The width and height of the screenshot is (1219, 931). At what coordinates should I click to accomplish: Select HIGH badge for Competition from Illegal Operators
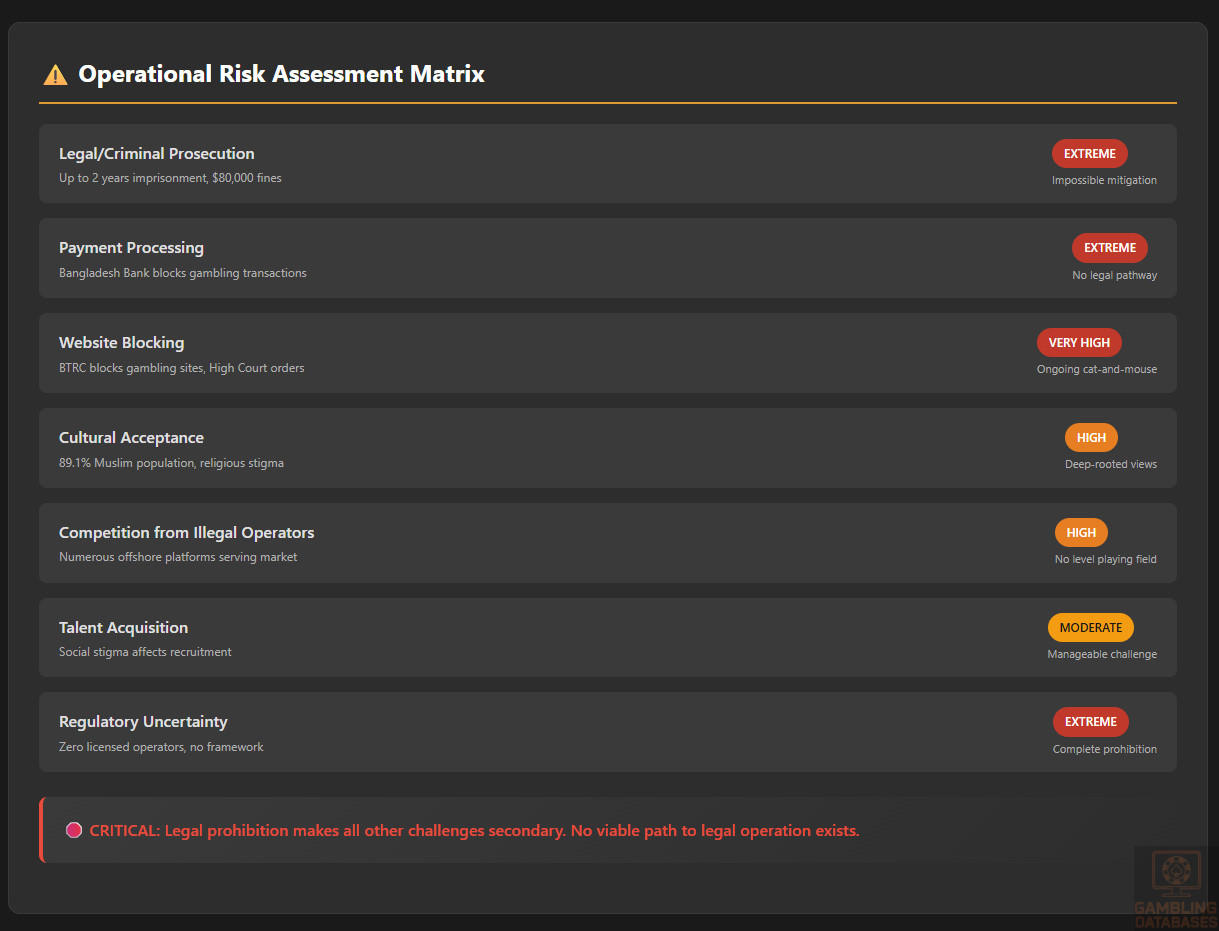pyautogui.click(x=1081, y=533)
